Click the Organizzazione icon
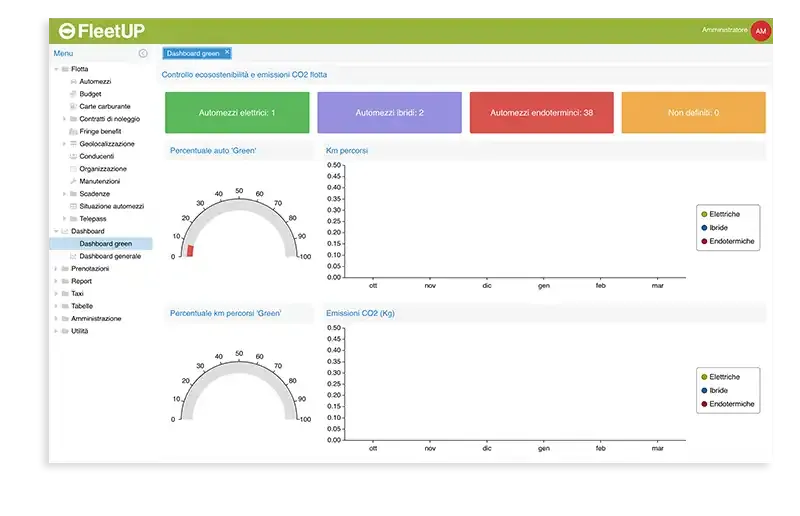Image resolution: width=800 pixels, height=516 pixels. pyautogui.click(x=73, y=169)
